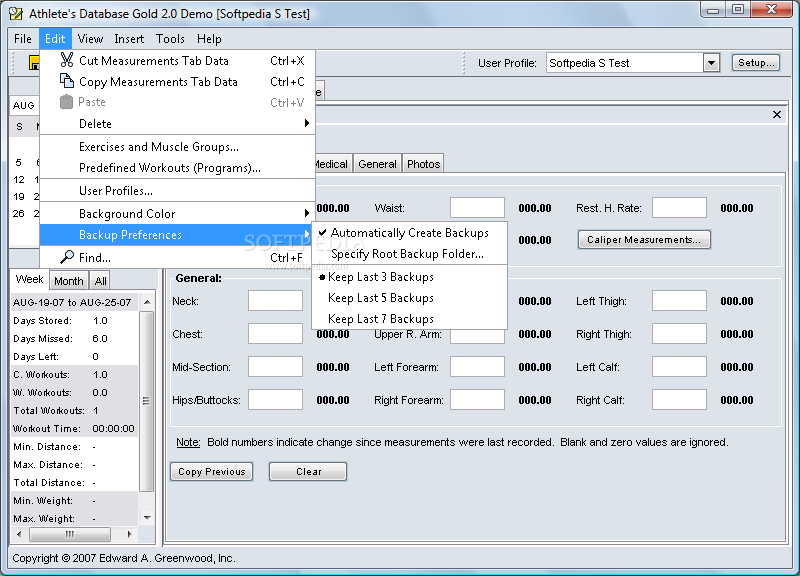The width and height of the screenshot is (800, 576).
Task: Open User Profiles from Edit menu
Action: [x=177, y=191]
